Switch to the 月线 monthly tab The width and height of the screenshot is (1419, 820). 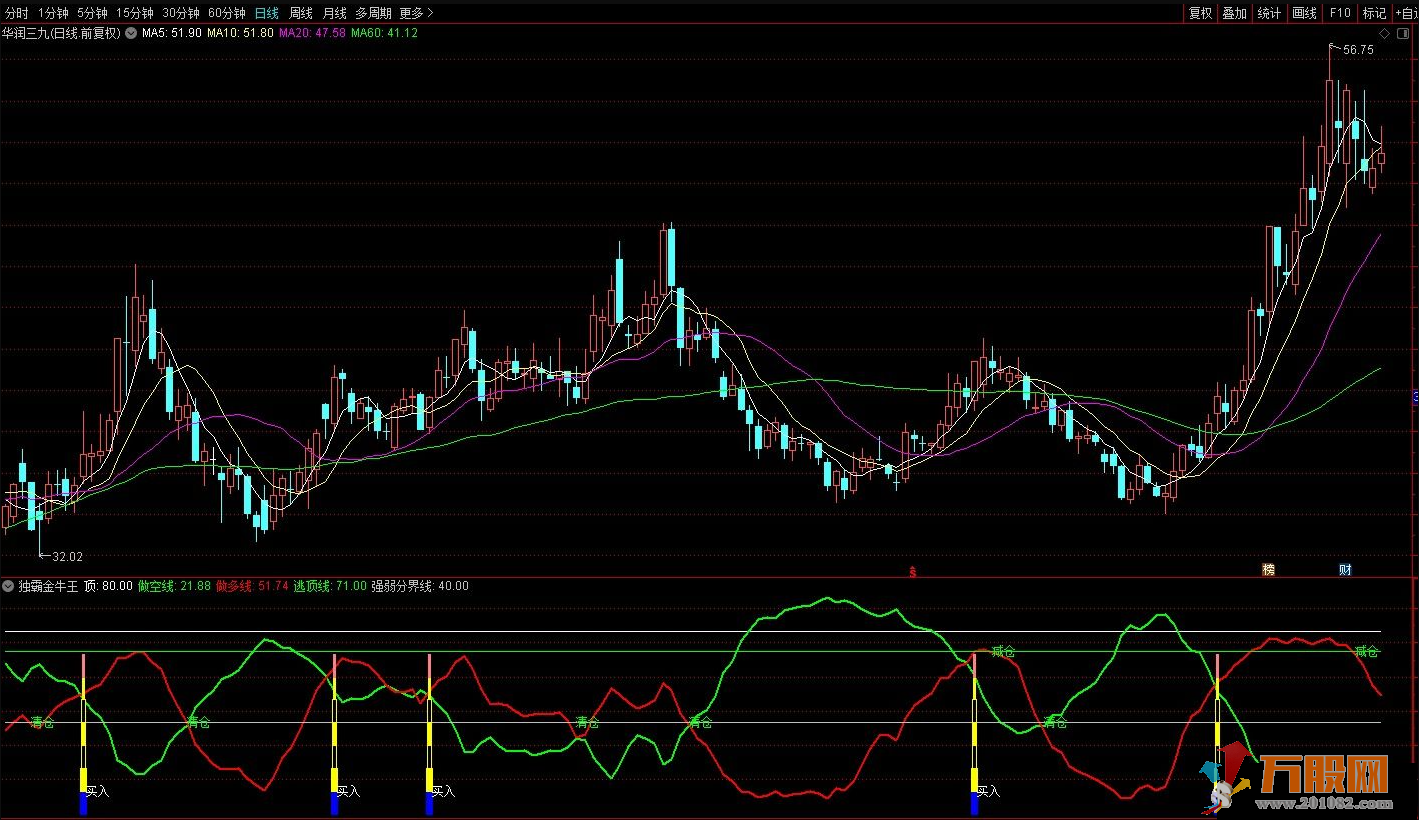(x=334, y=13)
